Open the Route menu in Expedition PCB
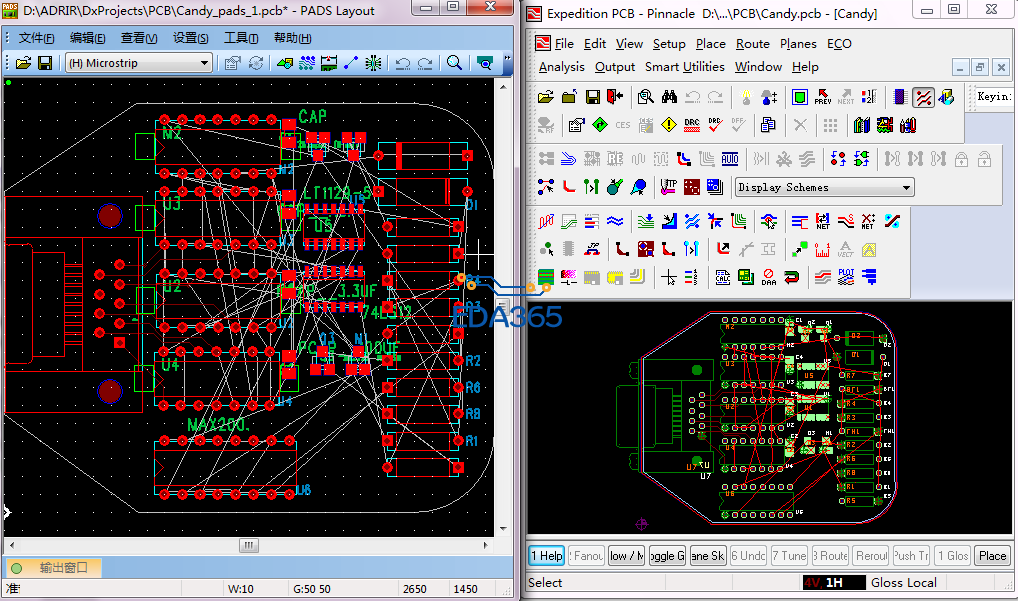Image resolution: width=1018 pixels, height=601 pixels. (x=752, y=44)
